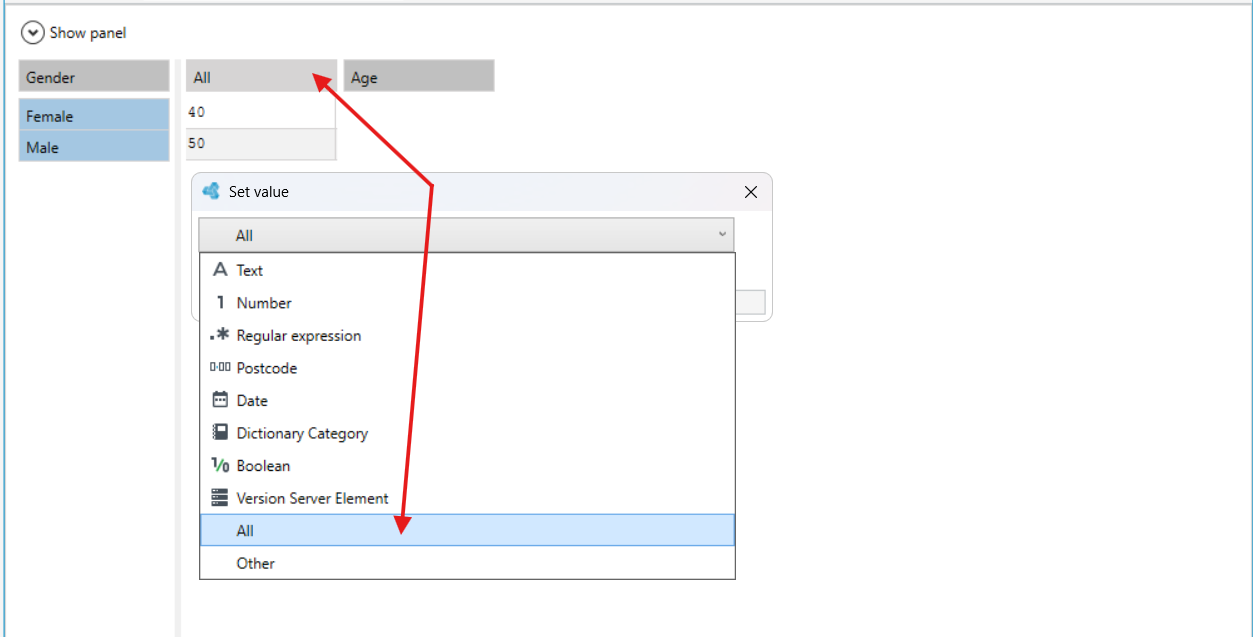Select Version Server Element option
Viewport: 1253px width, 637px height.
tap(467, 498)
